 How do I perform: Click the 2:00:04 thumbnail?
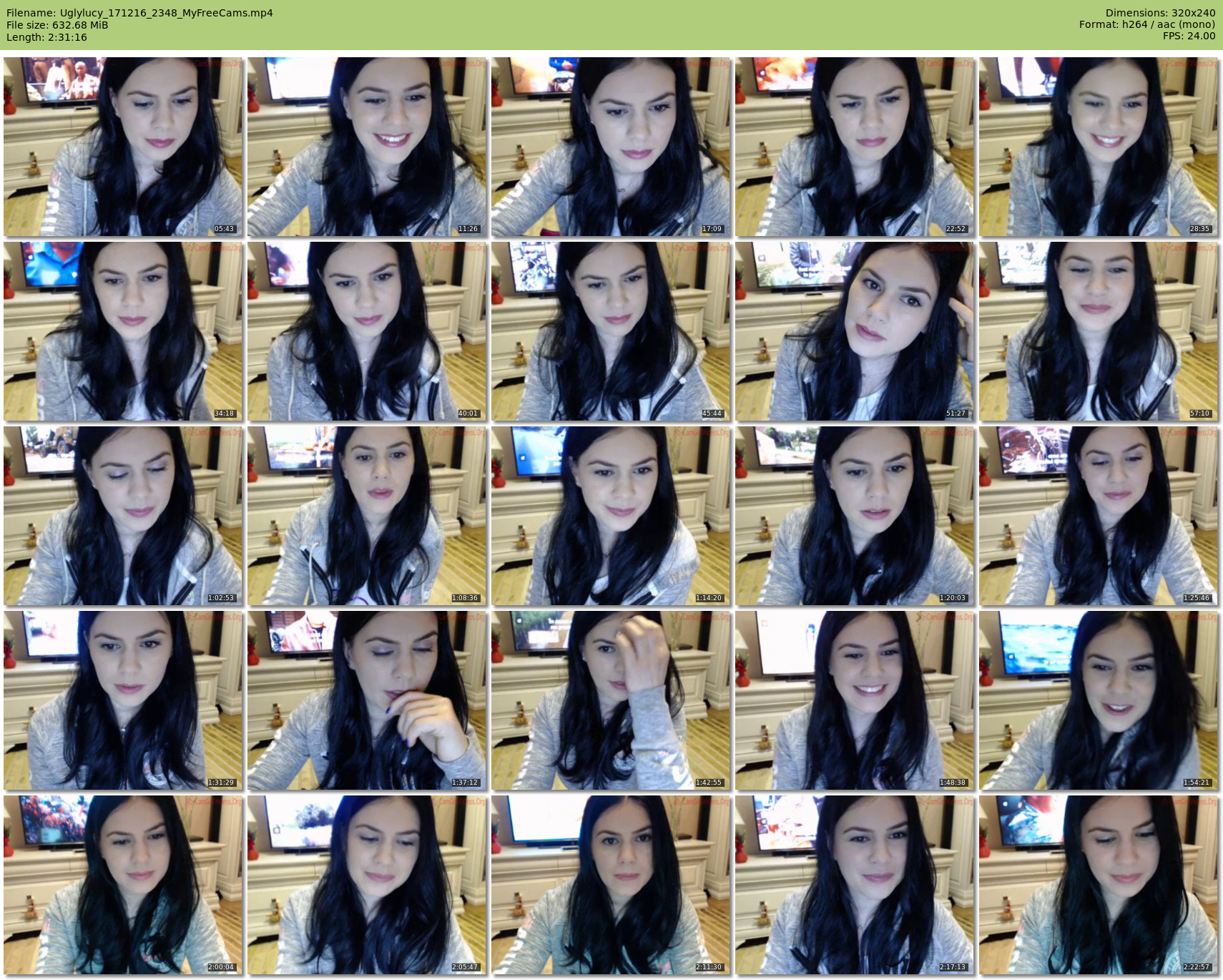tap(123, 885)
